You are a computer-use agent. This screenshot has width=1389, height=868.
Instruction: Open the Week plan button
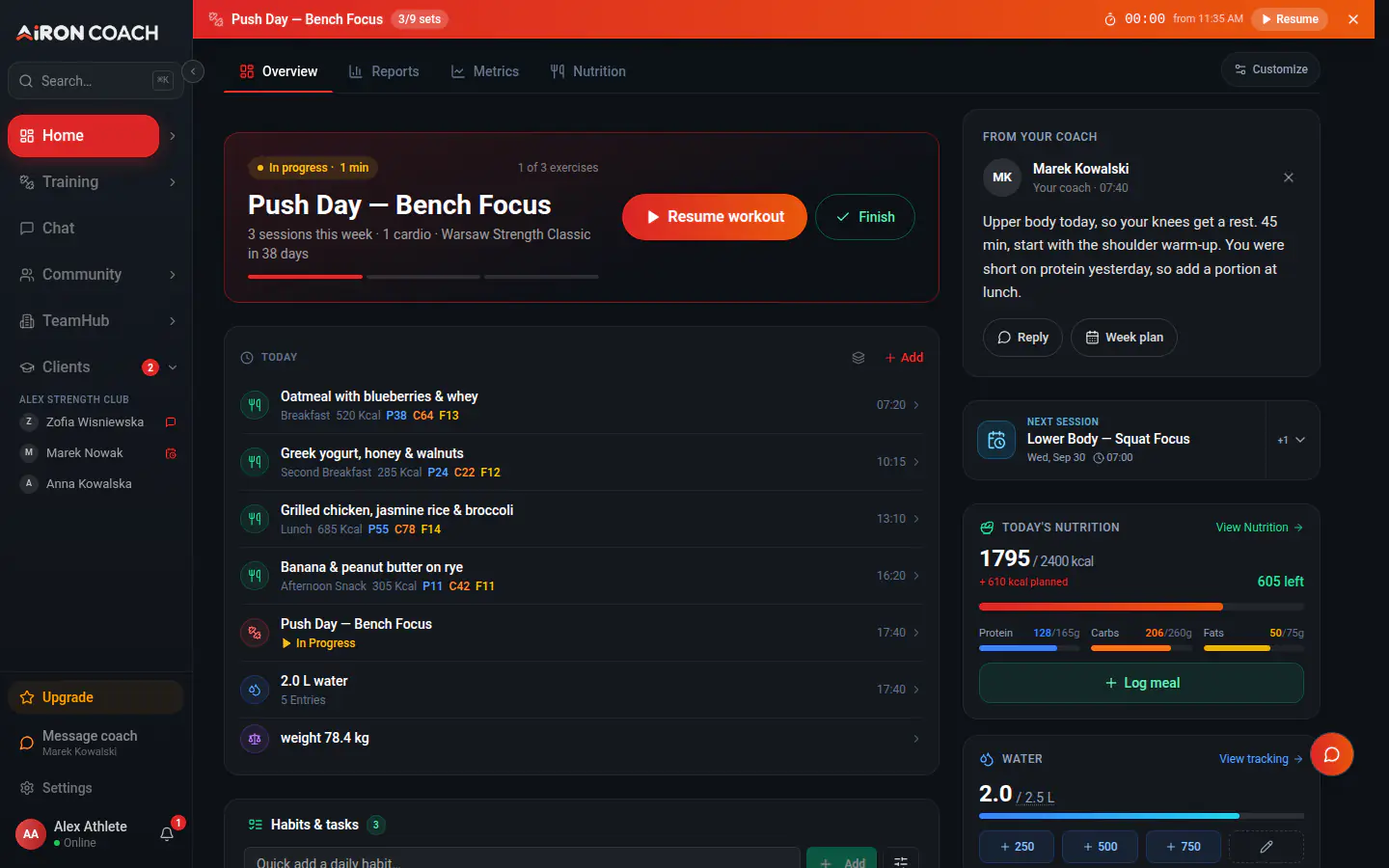pos(1124,338)
